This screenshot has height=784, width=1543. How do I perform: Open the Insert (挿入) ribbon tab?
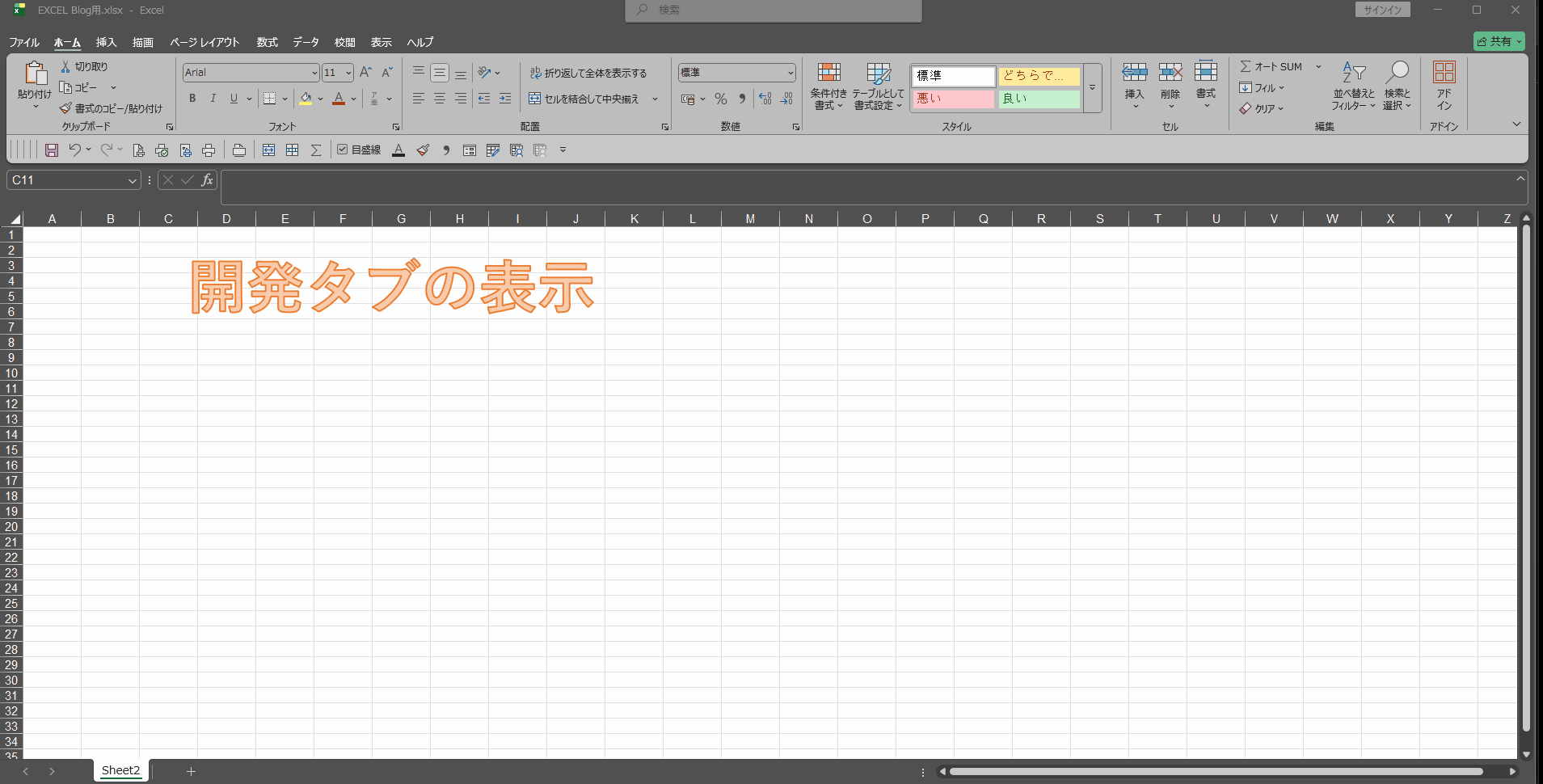(106, 42)
